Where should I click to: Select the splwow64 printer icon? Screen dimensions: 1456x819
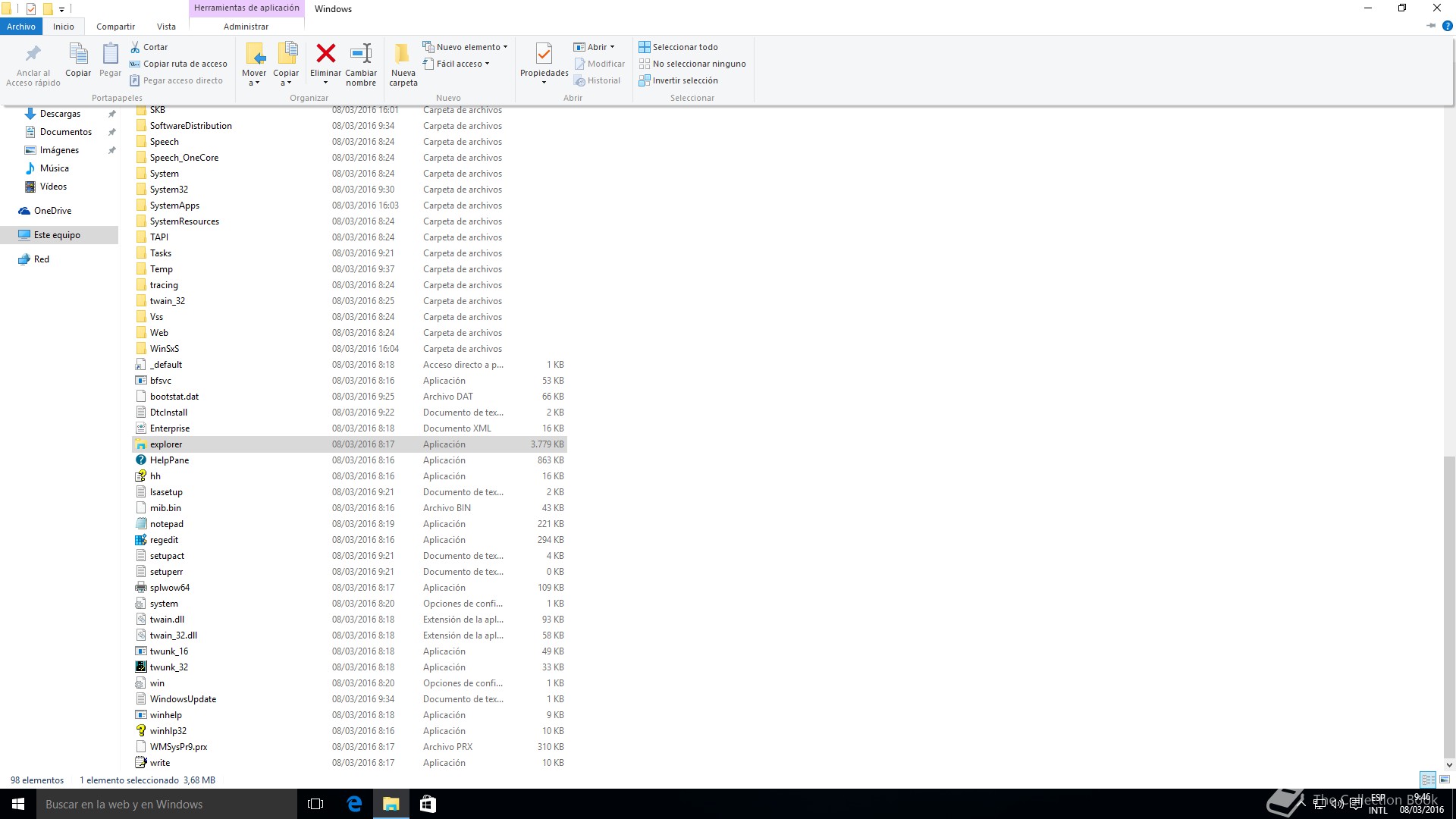(x=141, y=588)
